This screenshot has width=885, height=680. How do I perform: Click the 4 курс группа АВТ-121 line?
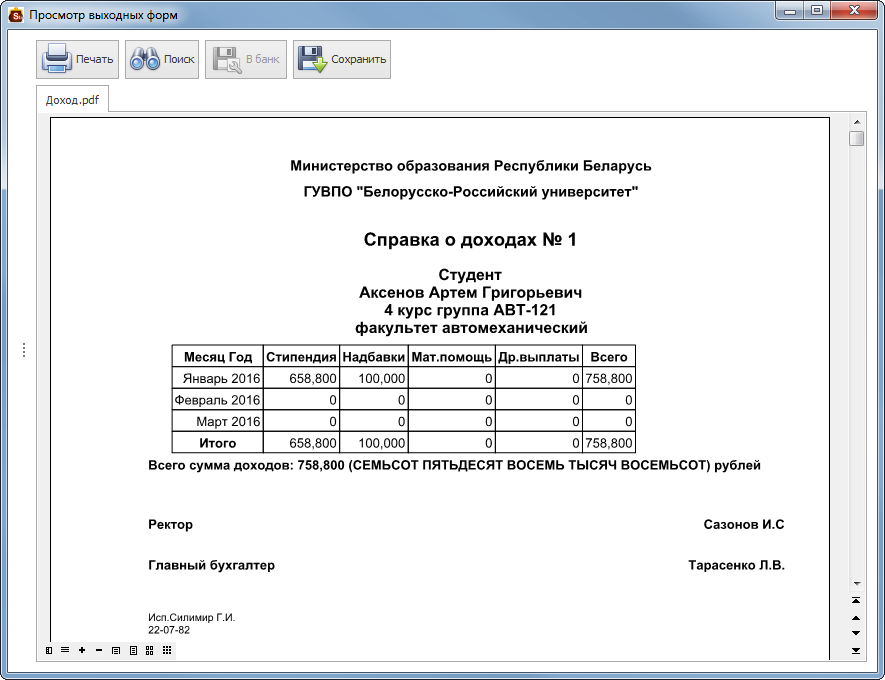pyautogui.click(x=470, y=310)
